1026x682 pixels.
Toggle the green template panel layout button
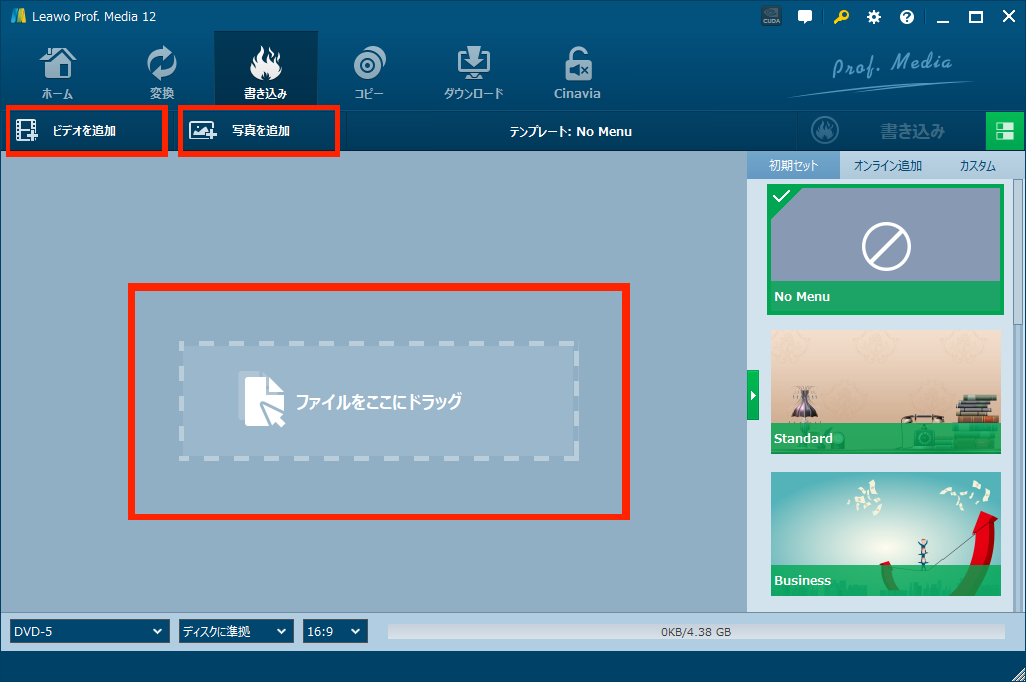(1005, 131)
